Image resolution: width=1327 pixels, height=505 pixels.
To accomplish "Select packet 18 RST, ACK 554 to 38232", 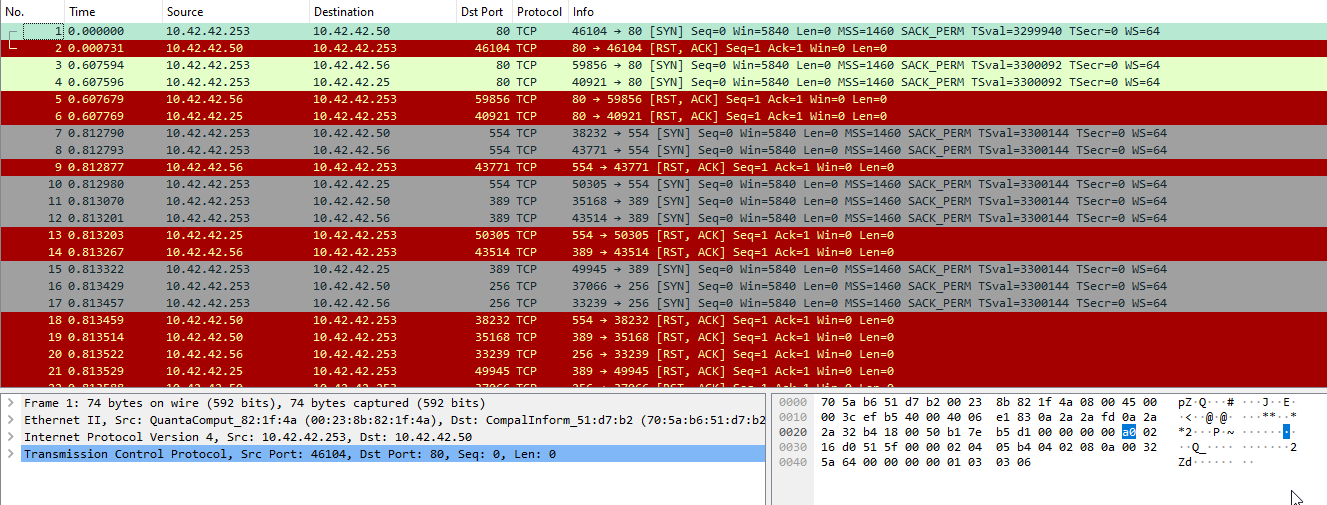I will (663, 320).
